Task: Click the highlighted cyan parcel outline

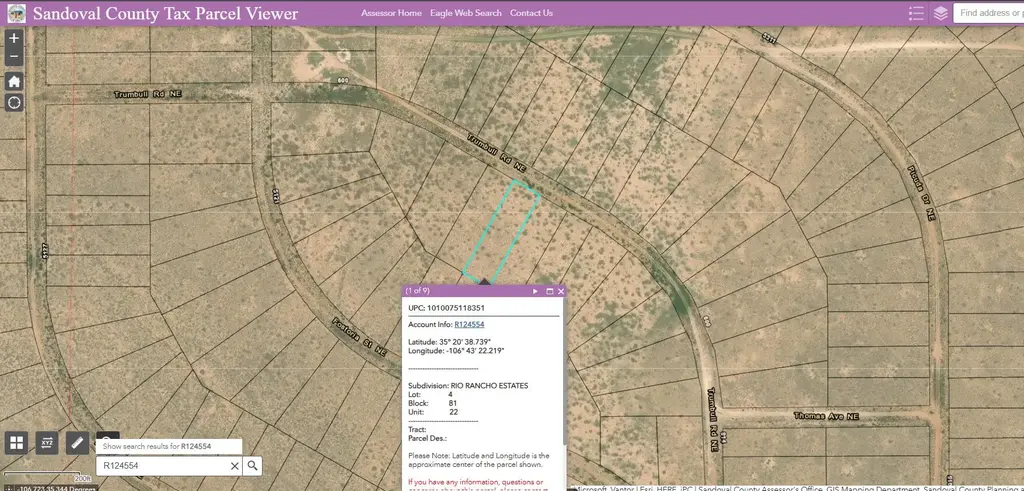Action: tap(502, 230)
